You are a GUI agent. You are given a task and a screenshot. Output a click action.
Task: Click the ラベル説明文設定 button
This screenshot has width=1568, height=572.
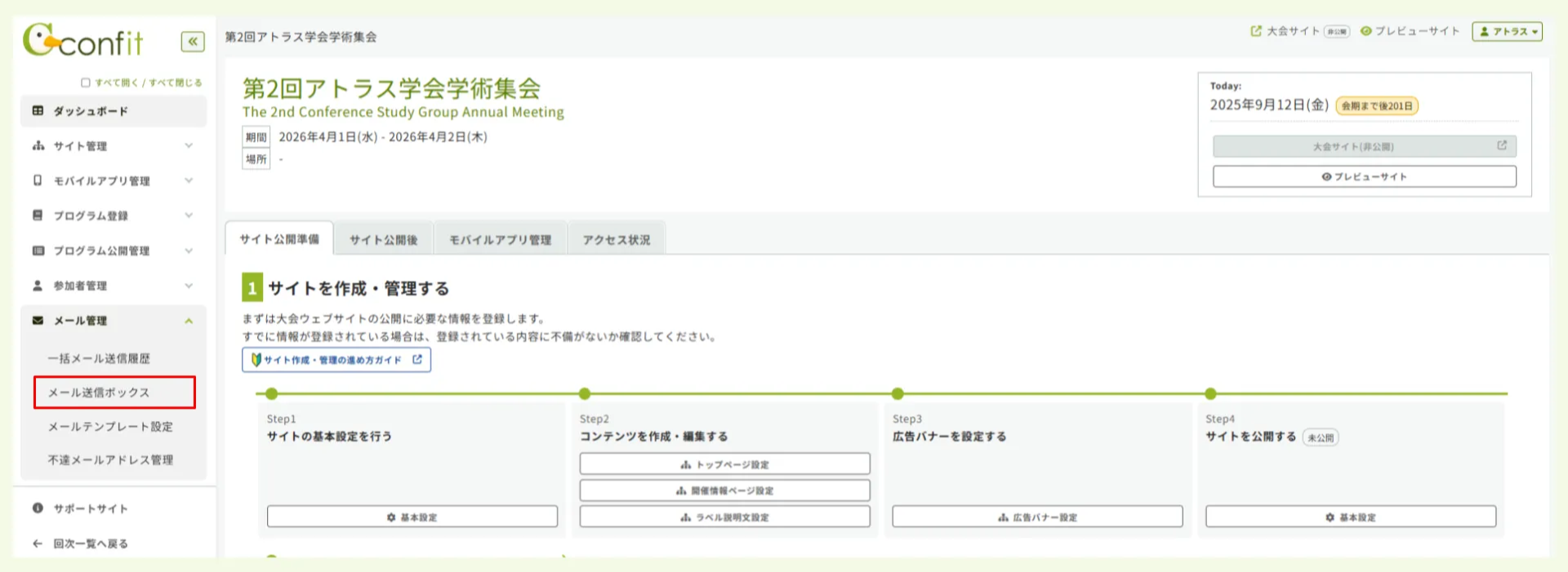pos(724,517)
